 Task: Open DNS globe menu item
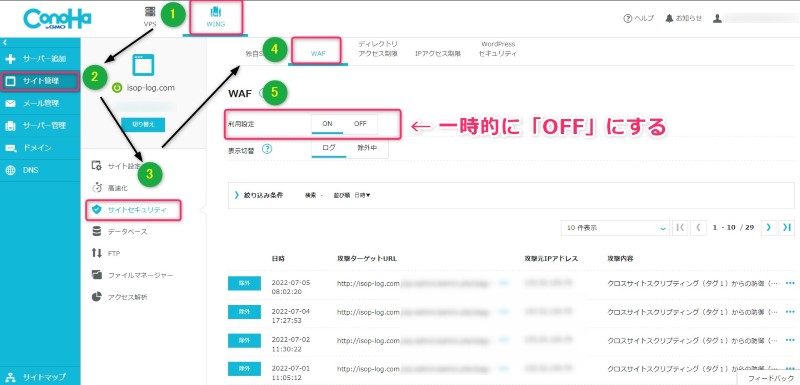tap(40, 170)
